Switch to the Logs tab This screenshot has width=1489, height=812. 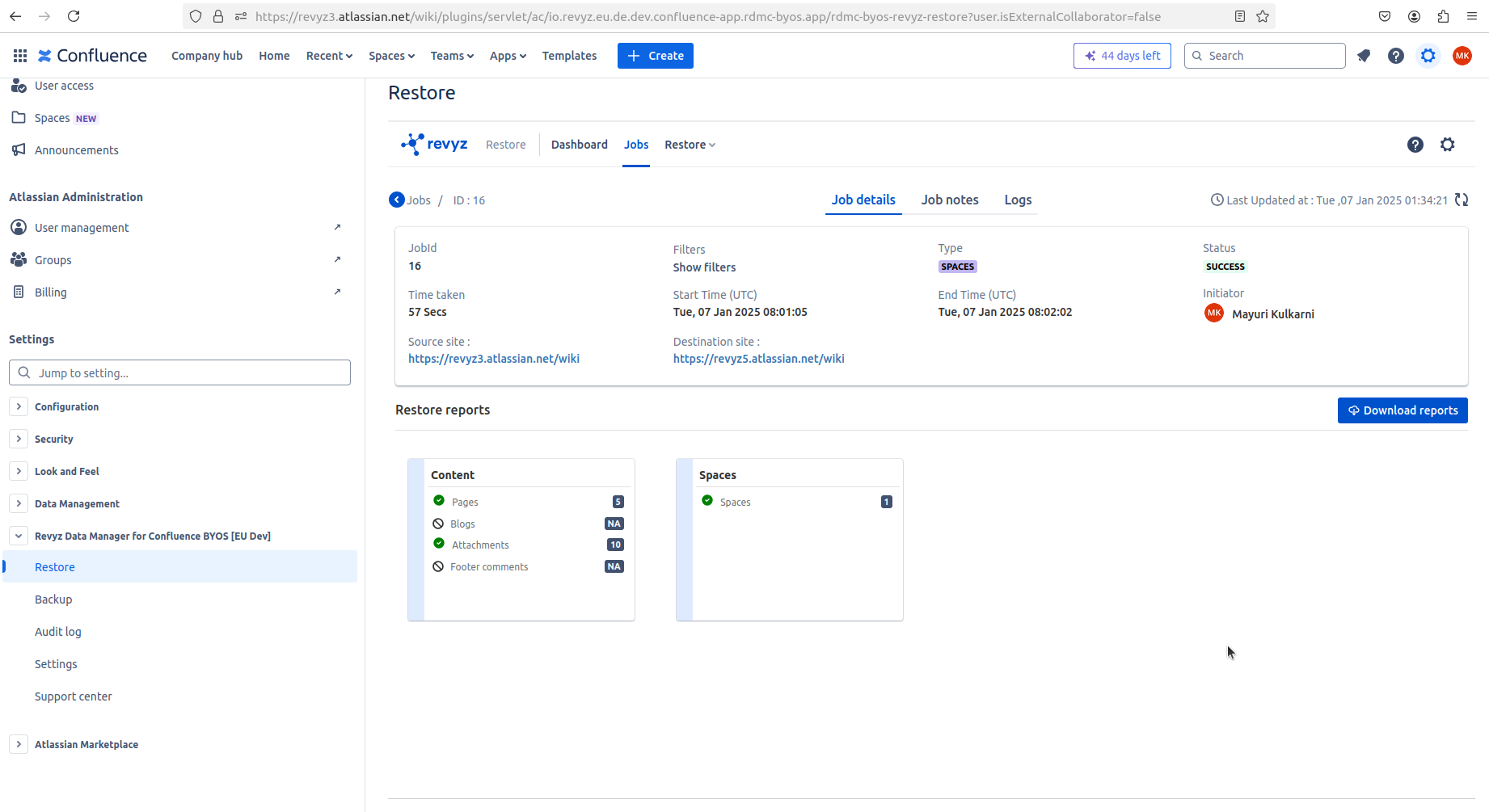click(x=1018, y=200)
